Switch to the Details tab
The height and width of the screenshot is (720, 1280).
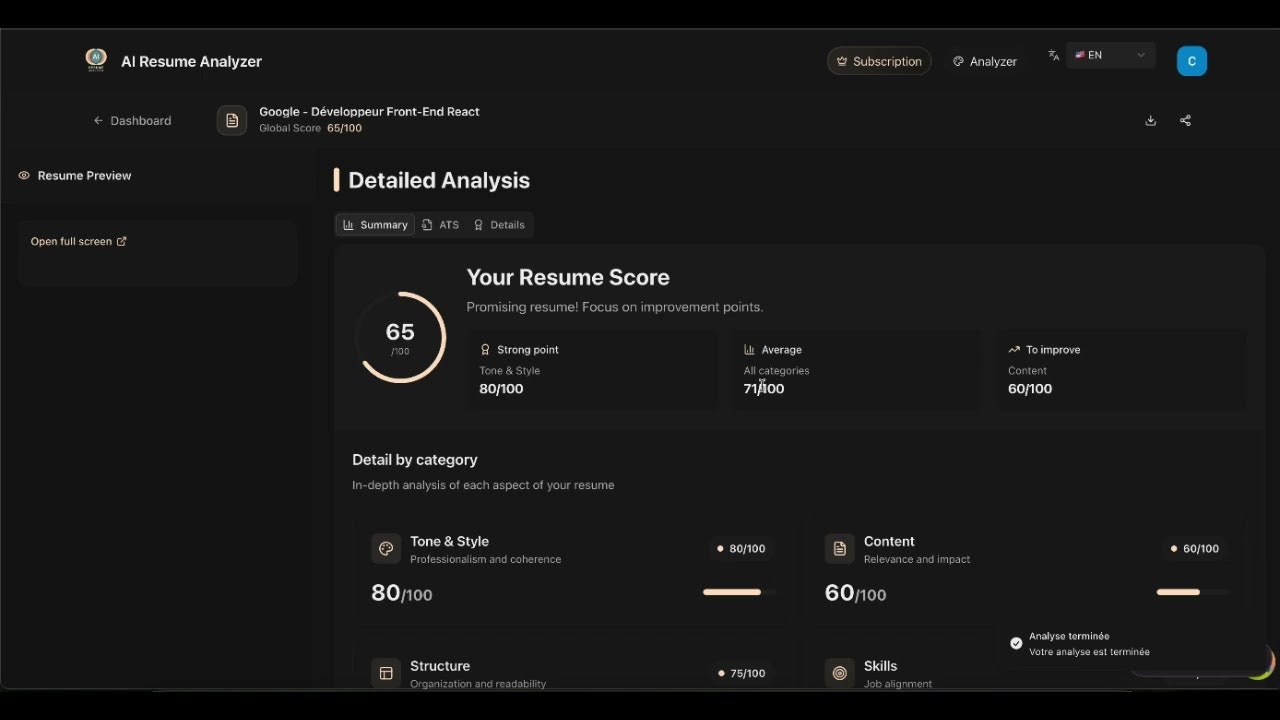point(499,224)
